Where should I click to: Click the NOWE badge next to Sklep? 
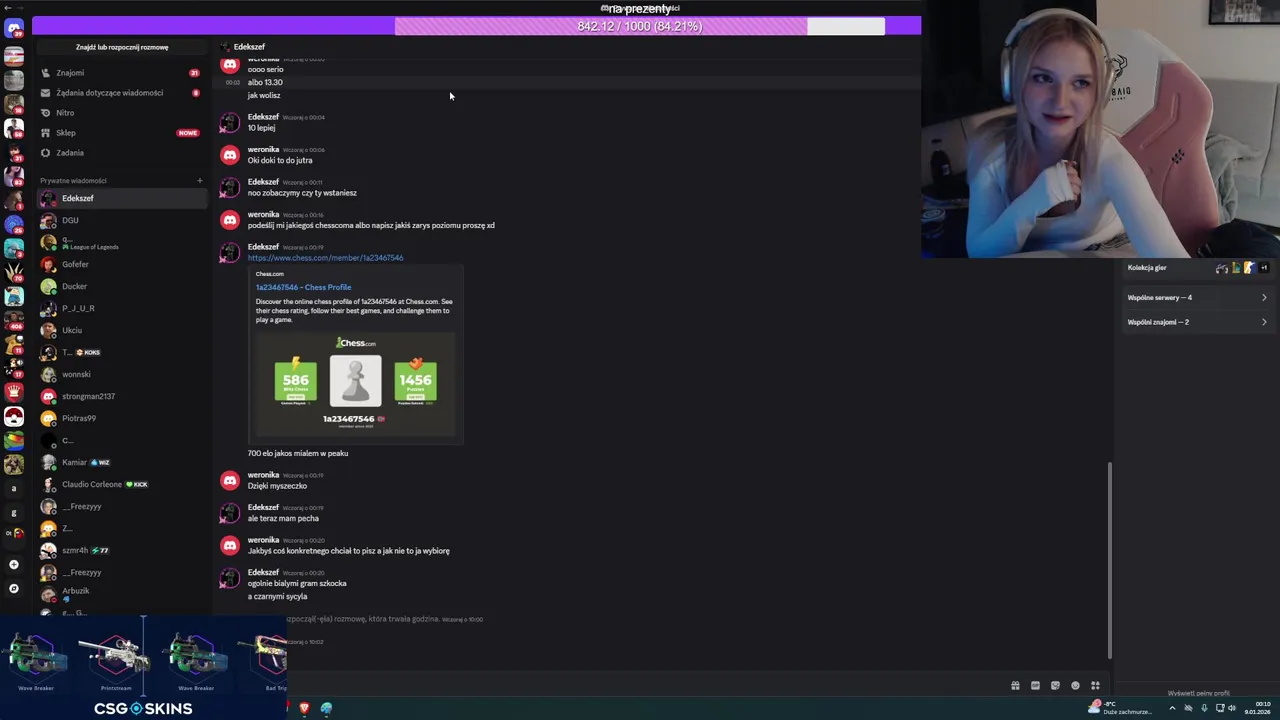[x=187, y=133]
